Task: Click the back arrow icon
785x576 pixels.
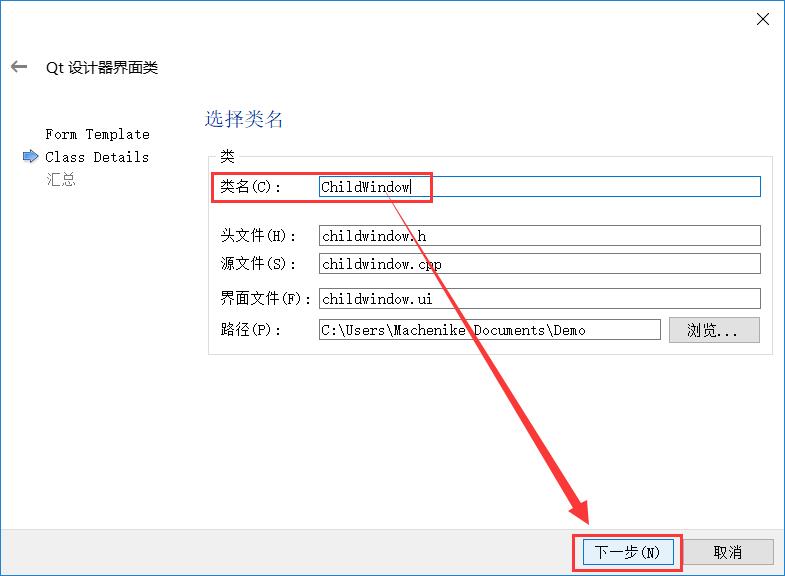Action: click(18, 67)
